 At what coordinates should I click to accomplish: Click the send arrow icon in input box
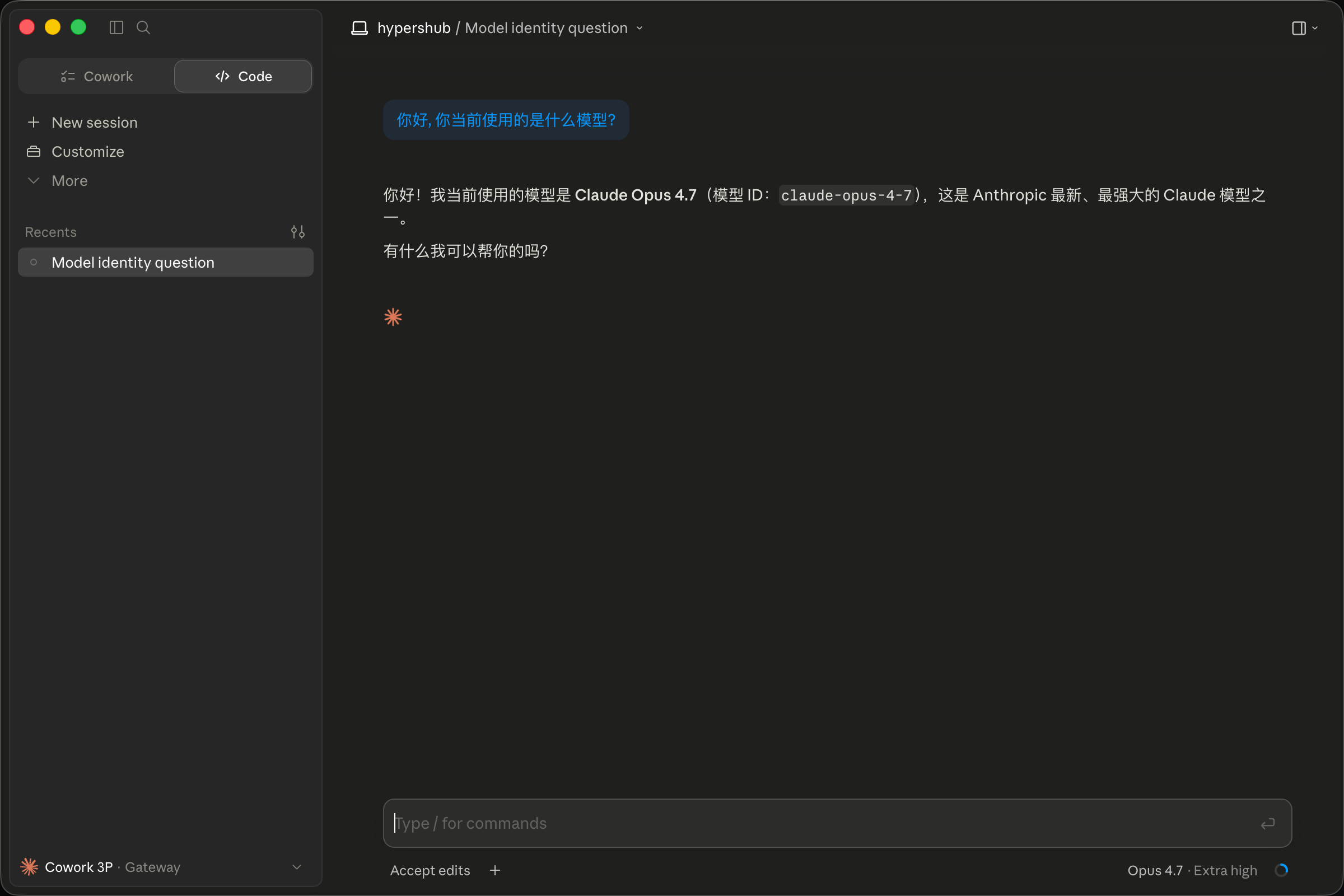coord(1268,823)
